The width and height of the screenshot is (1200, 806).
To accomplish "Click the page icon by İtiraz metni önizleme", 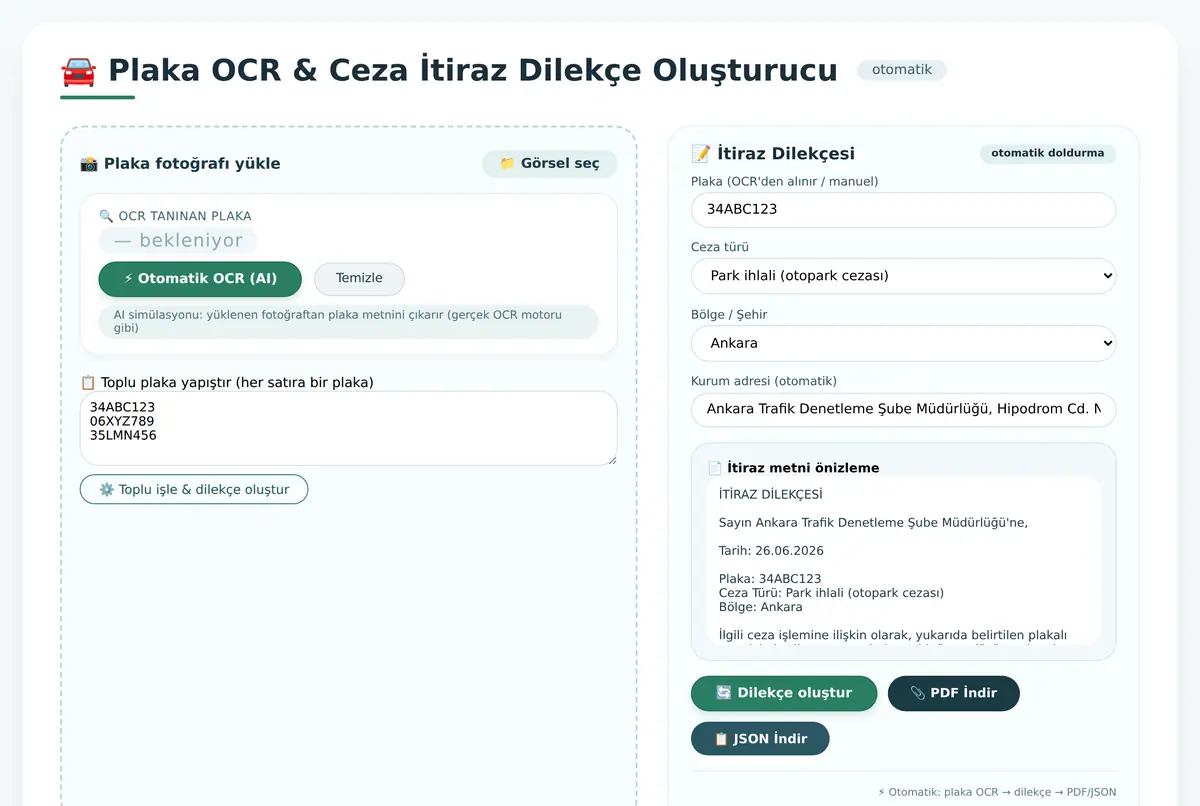I will click(x=715, y=468).
